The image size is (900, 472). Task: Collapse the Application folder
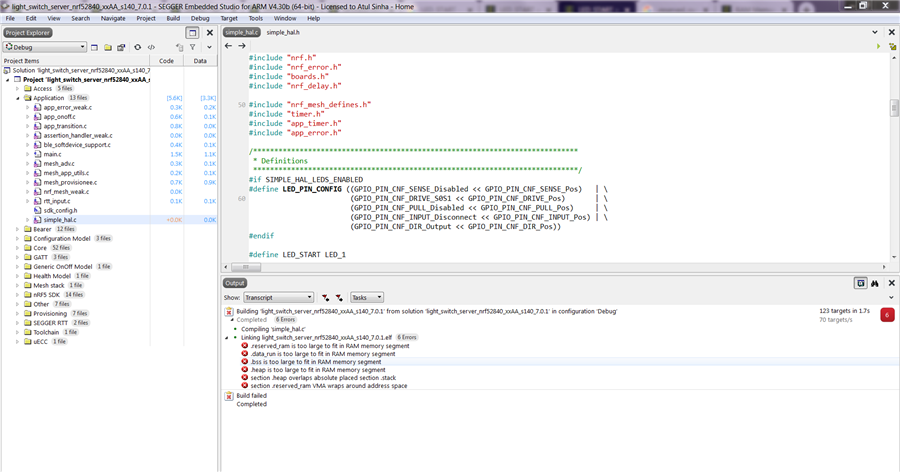18,98
